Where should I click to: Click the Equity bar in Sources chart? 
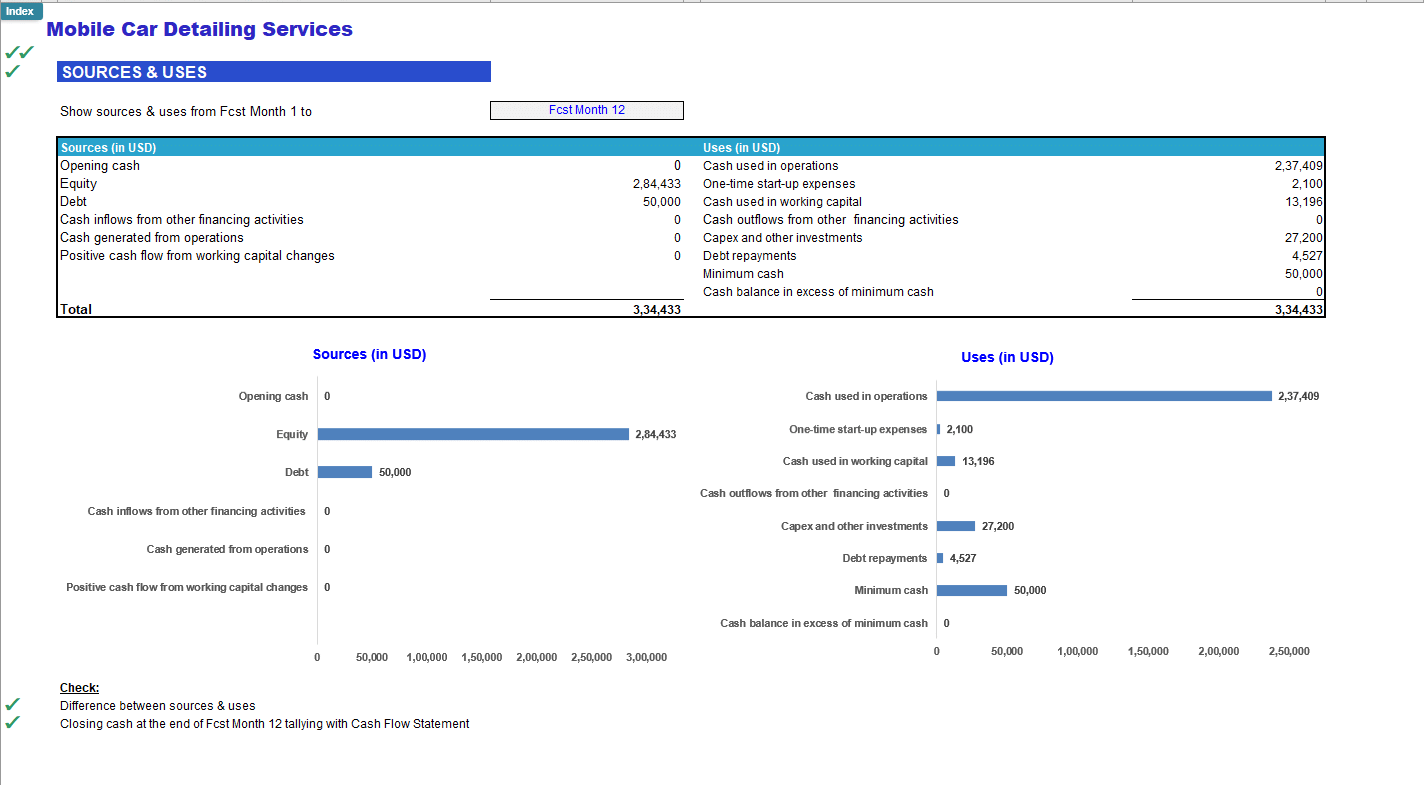[473, 434]
